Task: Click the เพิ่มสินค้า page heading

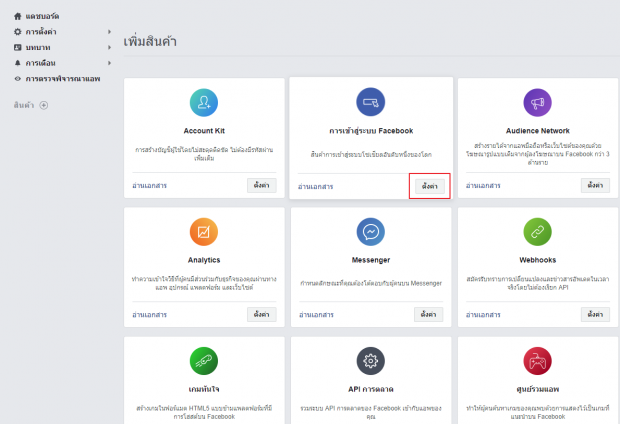Action: coord(150,42)
